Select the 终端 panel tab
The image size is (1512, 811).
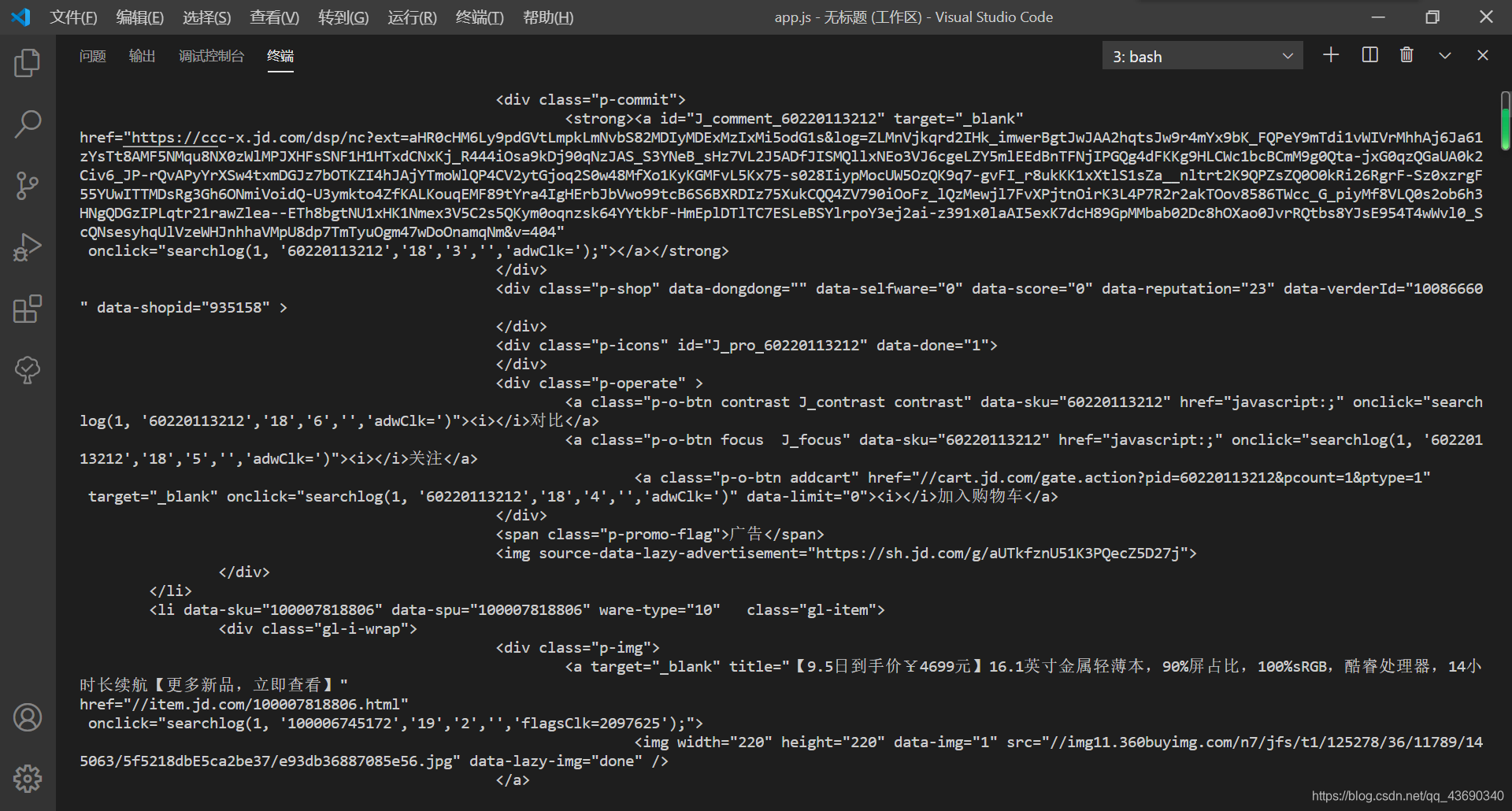click(x=280, y=56)
